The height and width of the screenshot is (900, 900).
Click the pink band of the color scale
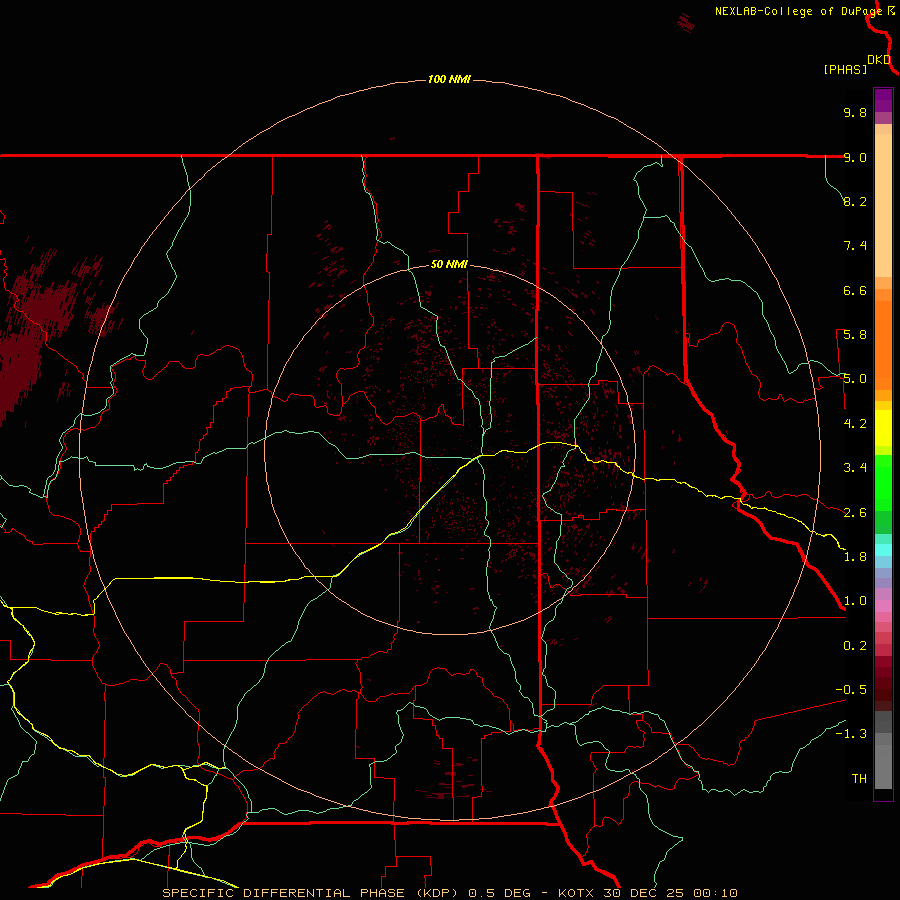coord(883,606)
